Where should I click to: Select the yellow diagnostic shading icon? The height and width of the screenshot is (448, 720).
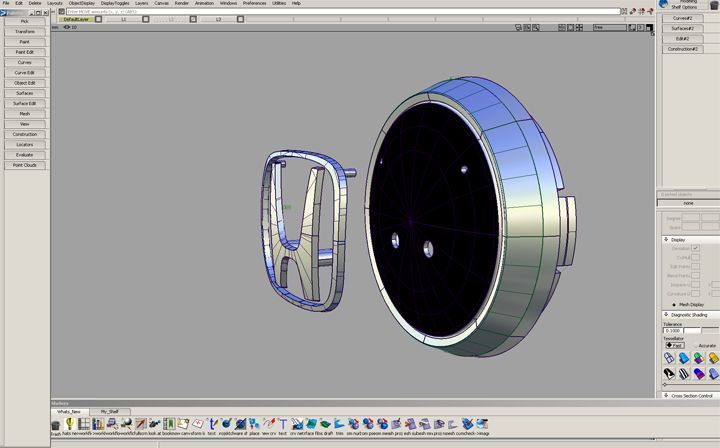click(x=712, y=358)
